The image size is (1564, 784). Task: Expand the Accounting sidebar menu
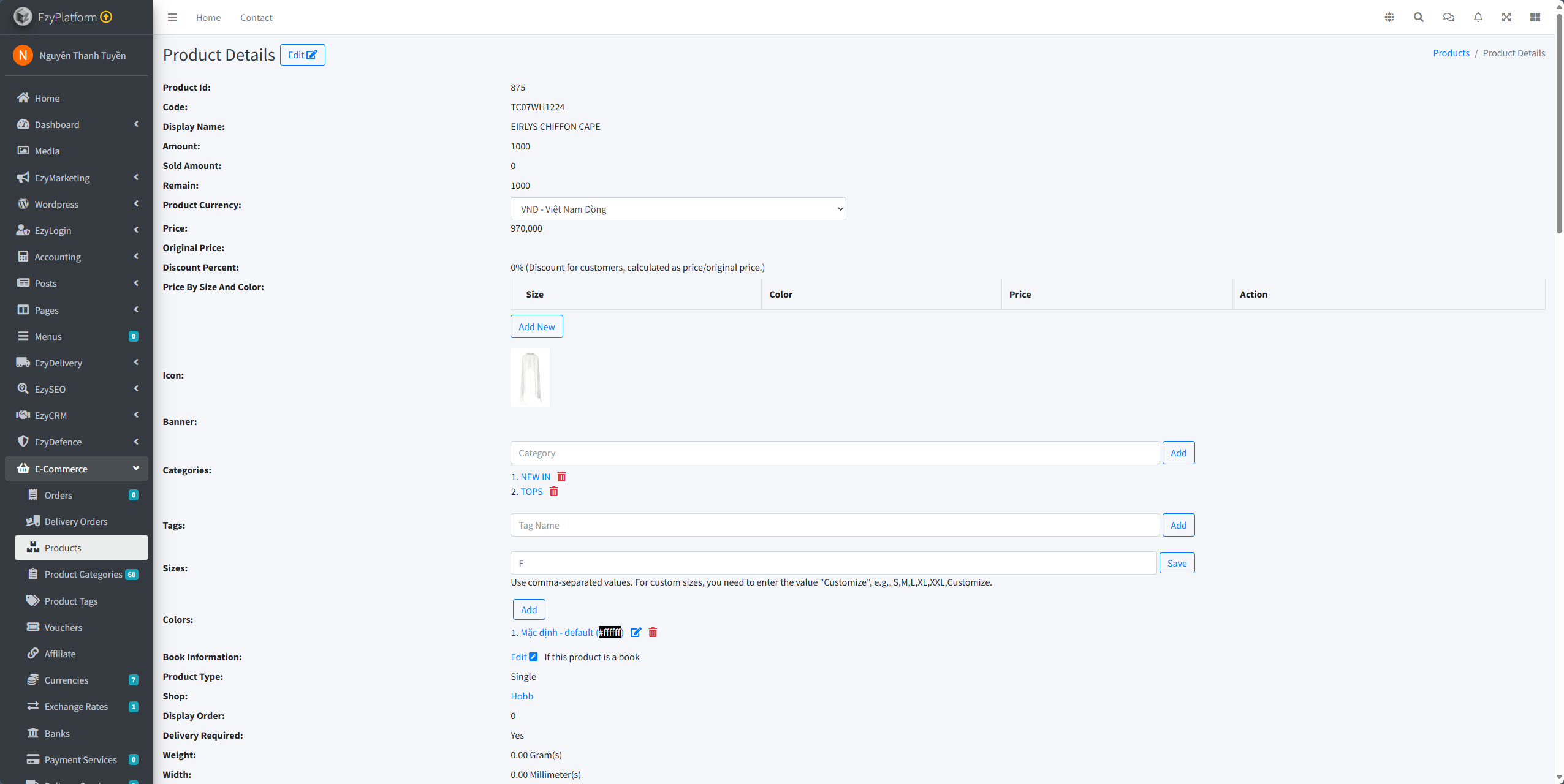77,257
